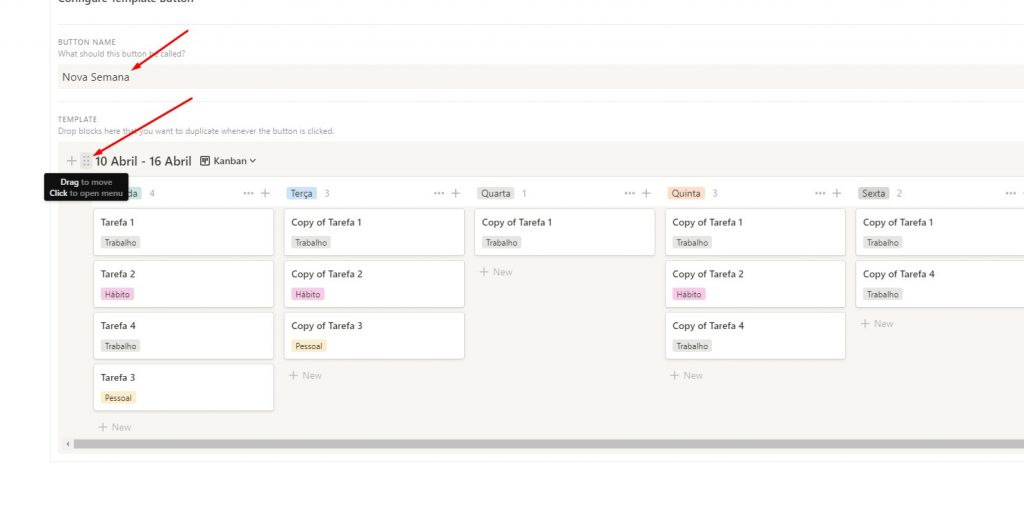Image resolution: width=1024 pixels, height=505 pixels.
Task: Select the Terça column label
Action: click(302, 193)
